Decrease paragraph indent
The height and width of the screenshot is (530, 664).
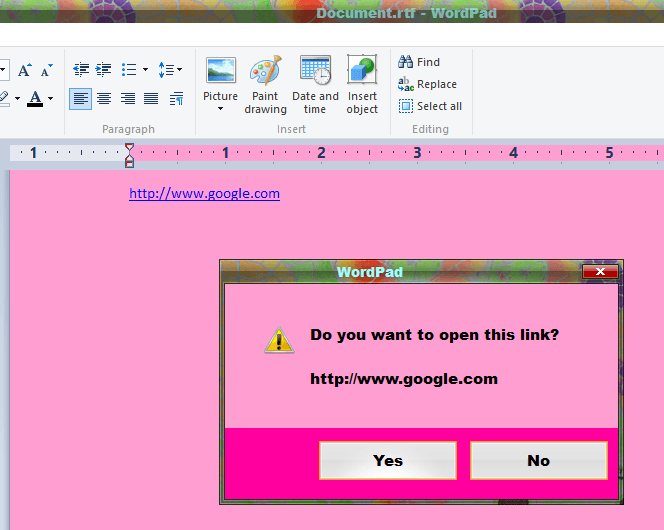81,69
